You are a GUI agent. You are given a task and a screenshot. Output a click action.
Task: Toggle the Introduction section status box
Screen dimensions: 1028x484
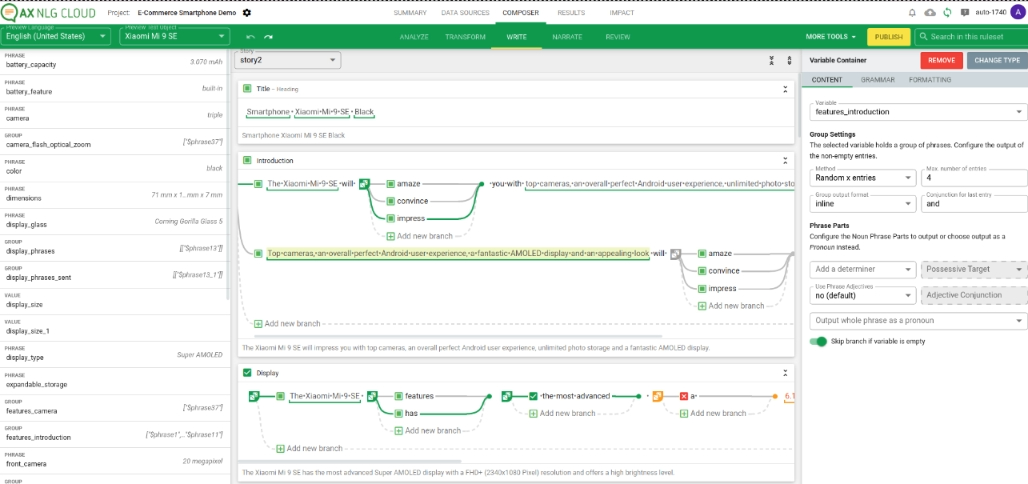point(248,160)
